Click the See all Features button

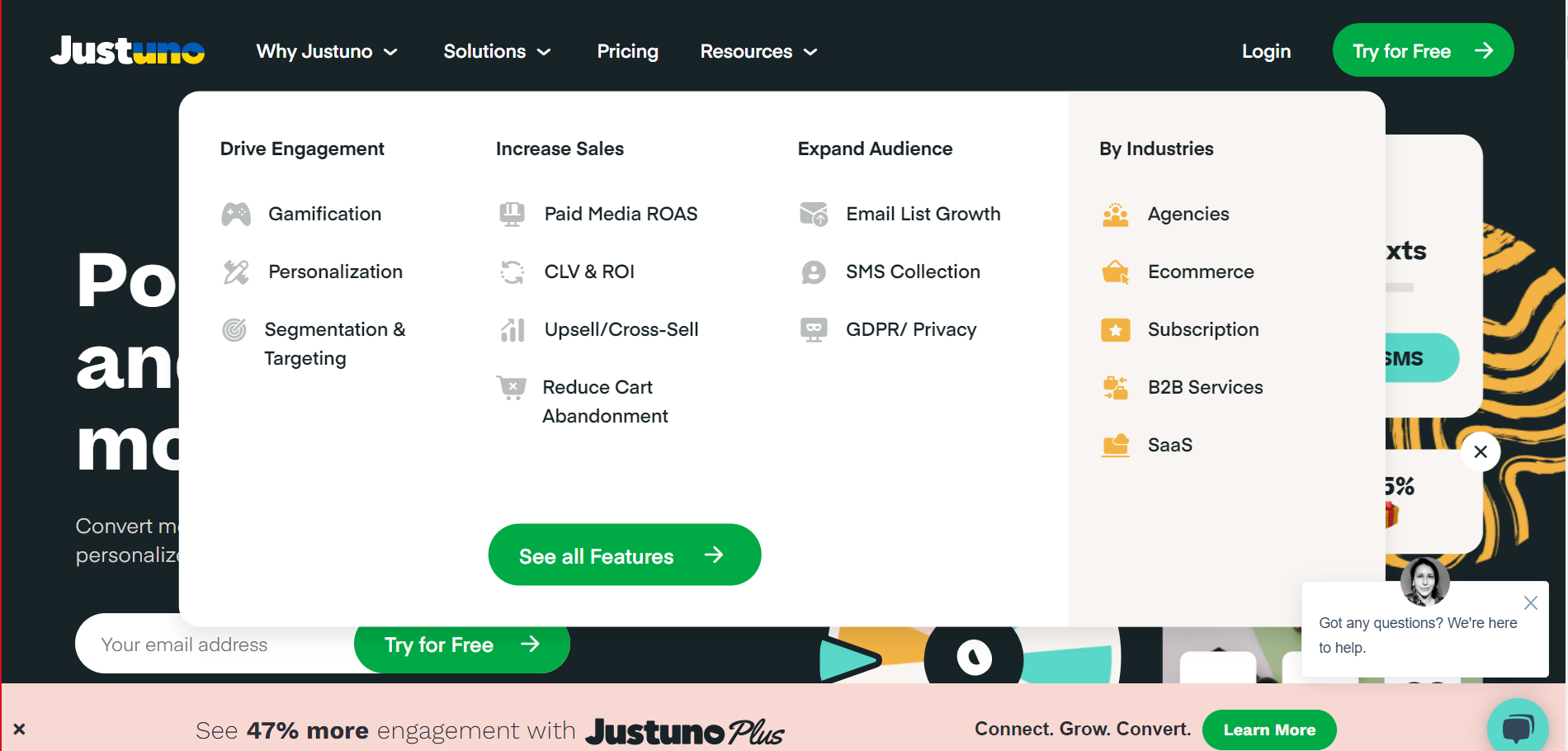(624, 555)
